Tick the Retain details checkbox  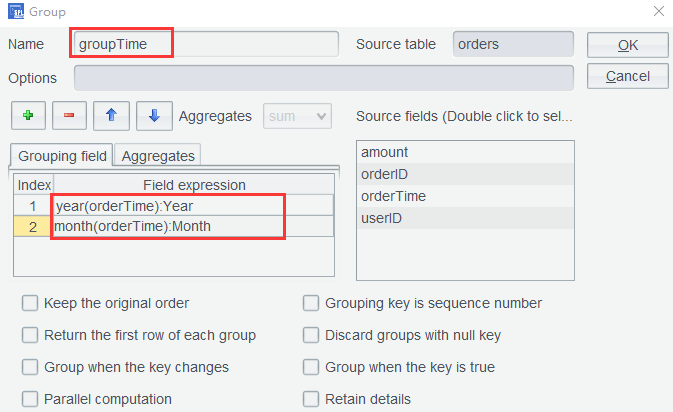[311, 399]
